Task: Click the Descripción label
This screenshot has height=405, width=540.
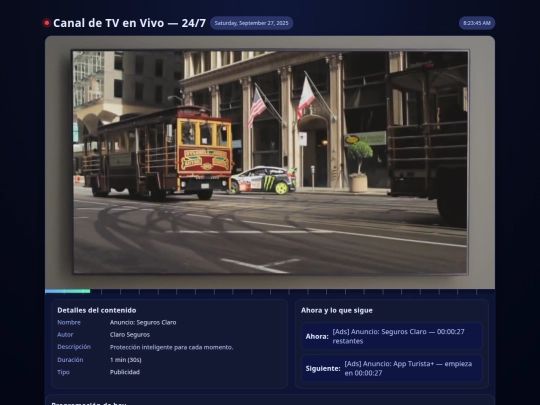Action: point(74,347)
